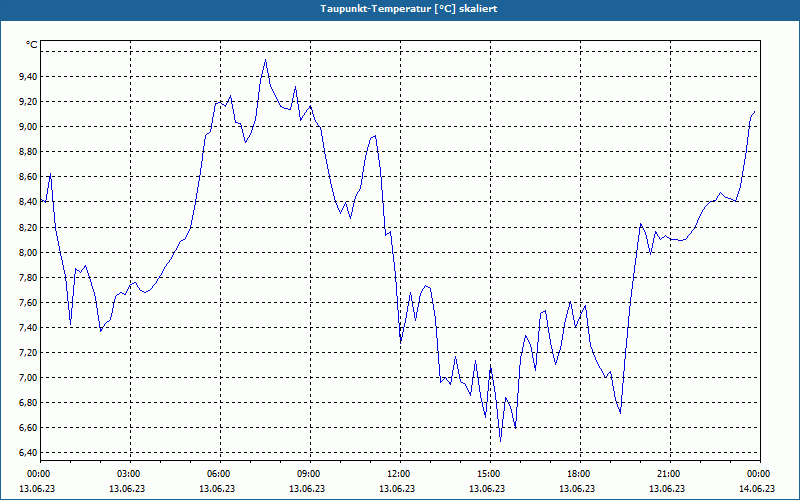The image size is (800, 500).
Task: Click the curve's lowest dip after 15:00
Action: coord(501,441)
